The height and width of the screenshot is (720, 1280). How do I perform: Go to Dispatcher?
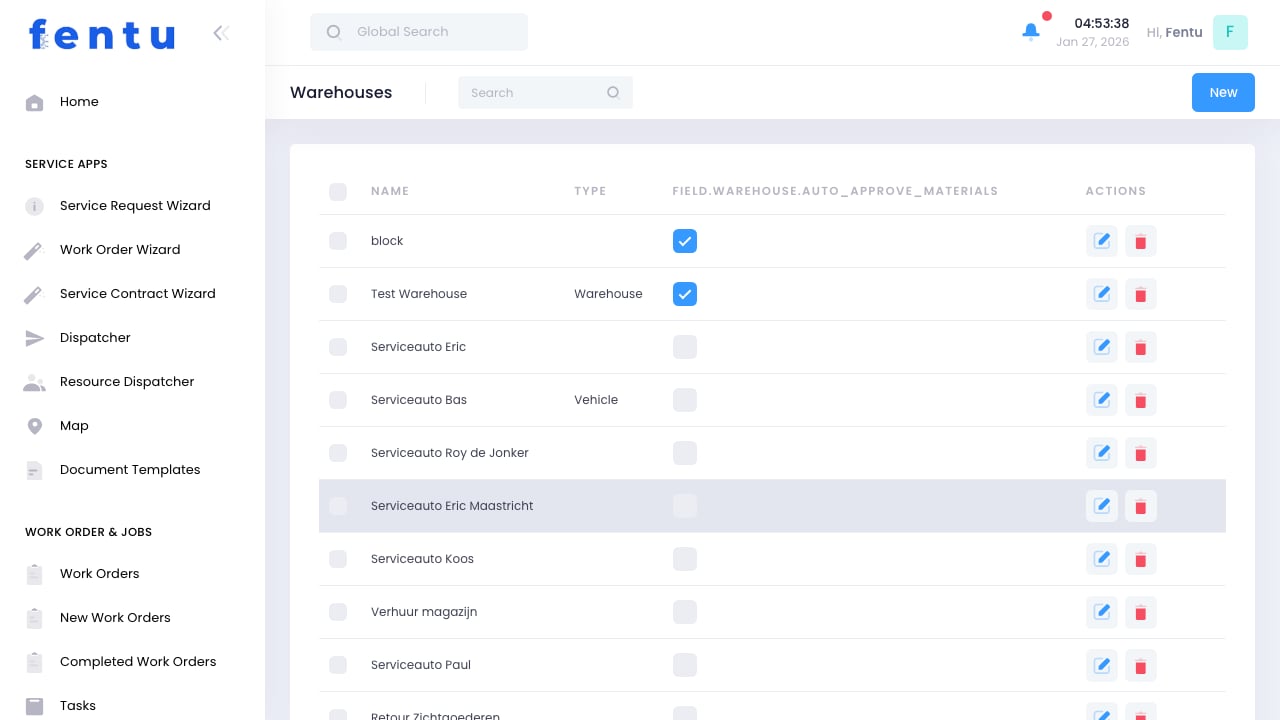[95, 338]
